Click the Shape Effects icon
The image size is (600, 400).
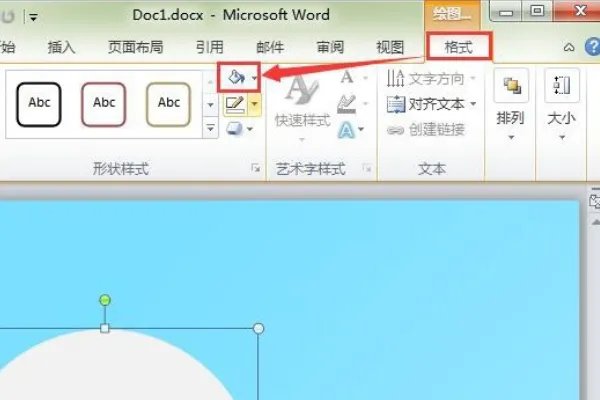[x=234, y=129]
